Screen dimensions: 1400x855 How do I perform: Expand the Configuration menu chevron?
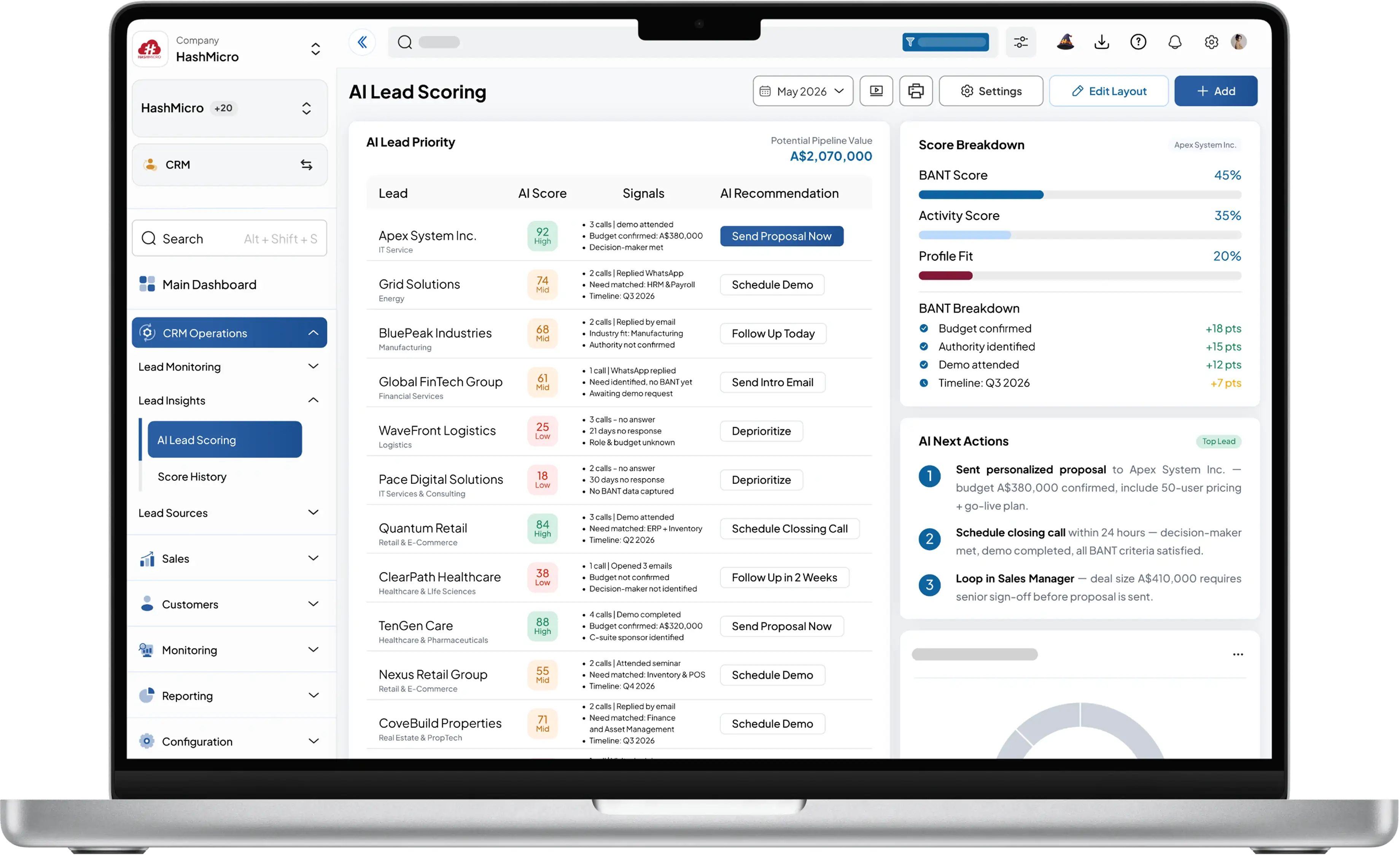pyautogui.click(x=313, y=741)
